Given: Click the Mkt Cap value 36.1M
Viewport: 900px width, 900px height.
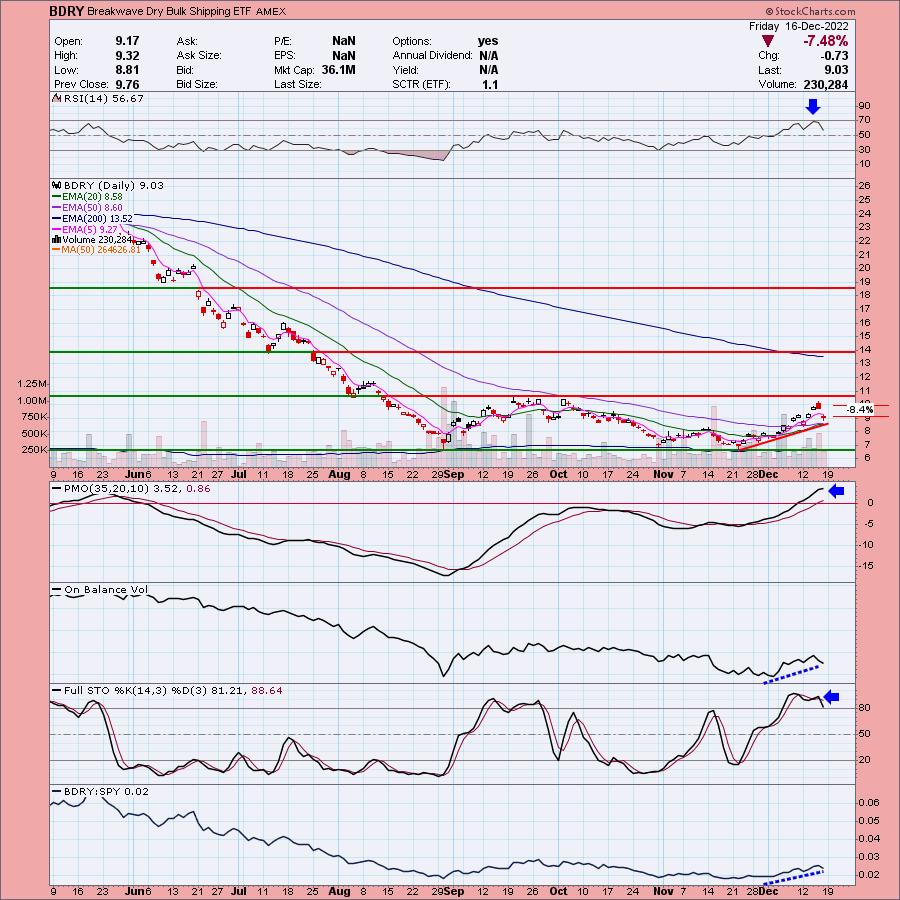Looking at the screenshot, I should (337, 70).
